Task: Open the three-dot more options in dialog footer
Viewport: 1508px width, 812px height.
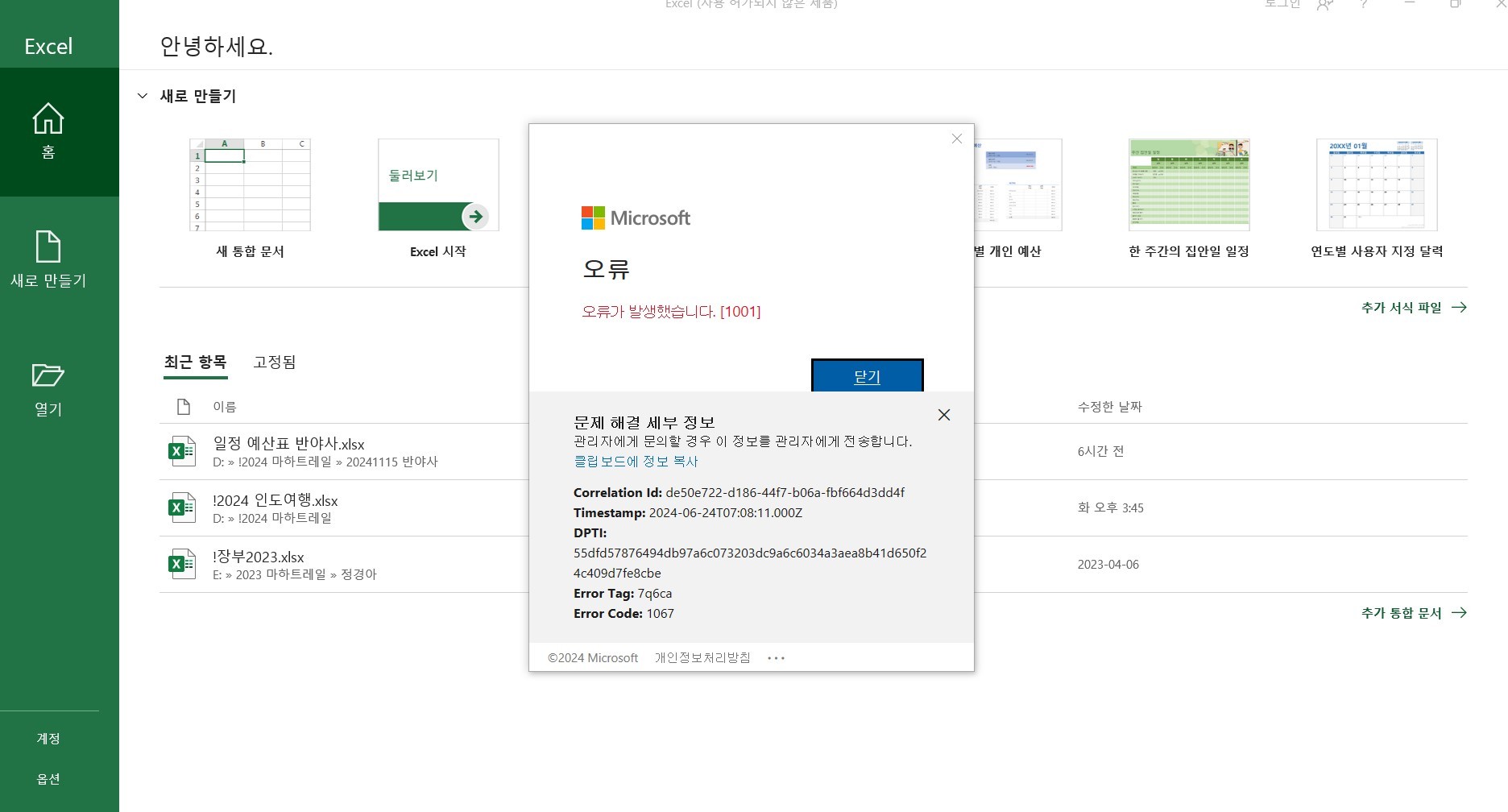Action: tap(776, 658)
